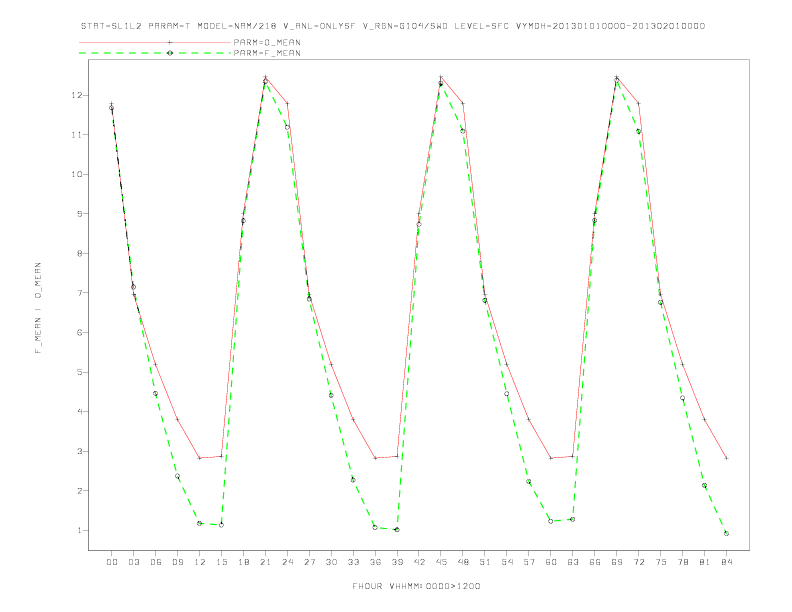Click x-axis tick label 69
This screenshot has width=792, height=612.
point(617,562)
